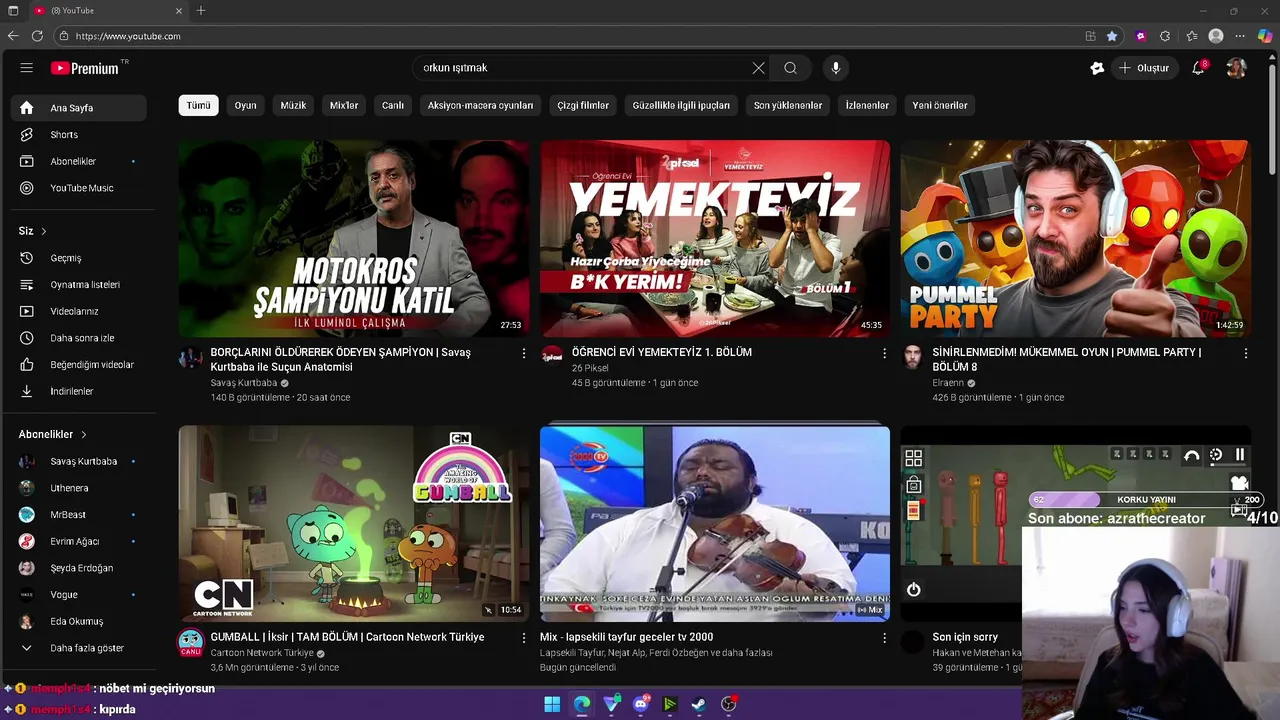Open Yemekteyiz video thumbnail

715,238
